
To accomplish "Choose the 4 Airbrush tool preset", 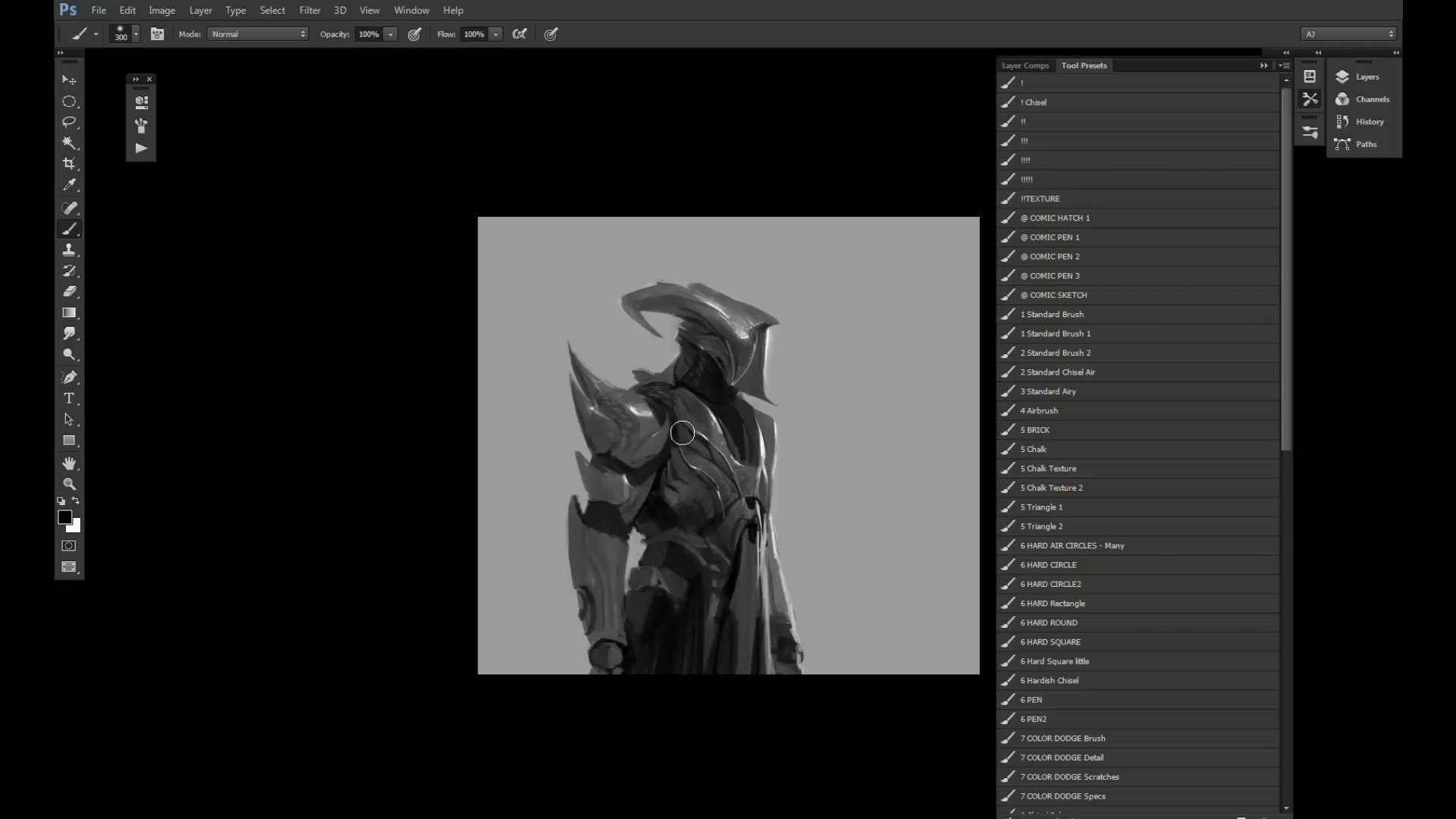I will pos(1039,411).
